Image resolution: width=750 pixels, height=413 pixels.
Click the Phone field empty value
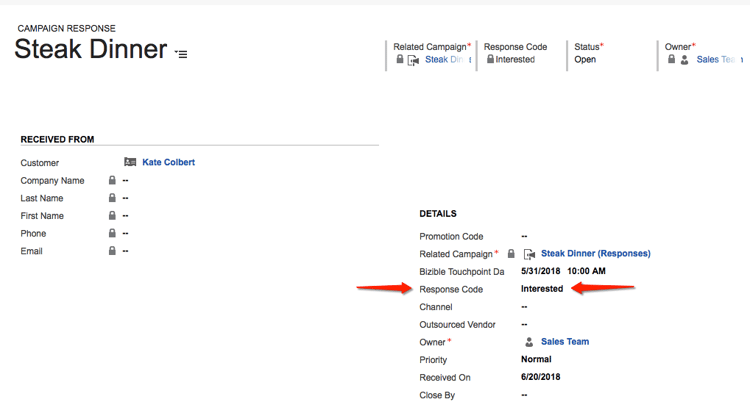(125, 234)
